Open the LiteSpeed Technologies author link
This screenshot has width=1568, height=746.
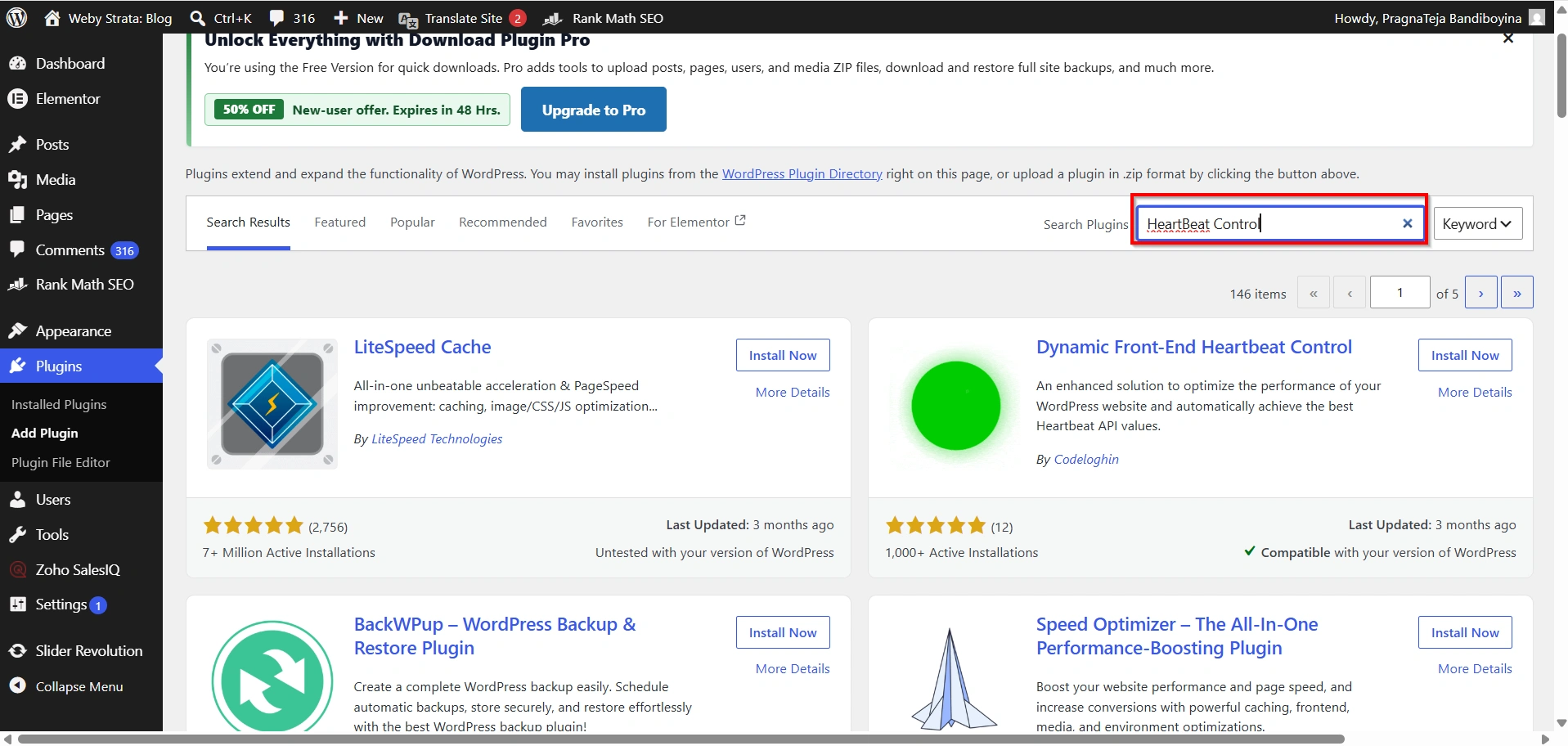point(437,439)
